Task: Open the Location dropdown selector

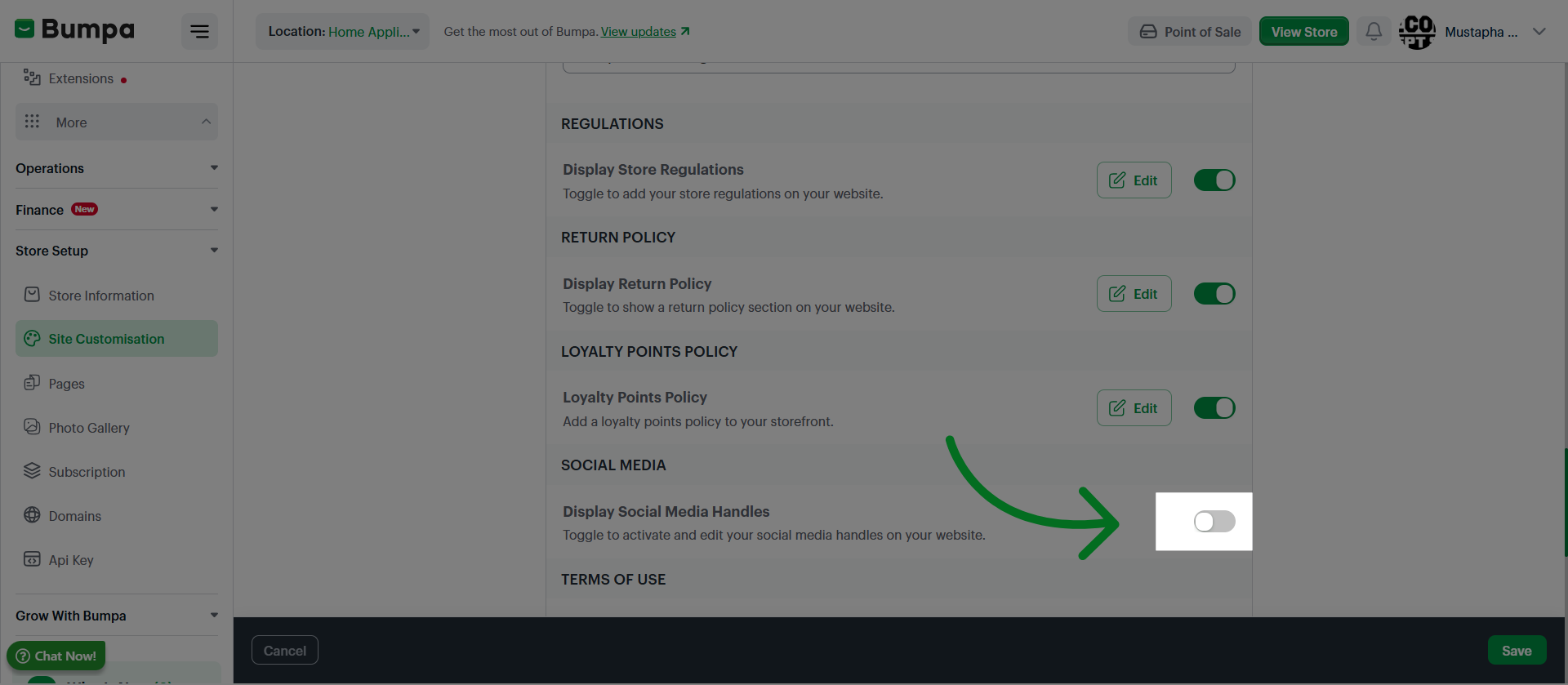Action: click(343, 31)
